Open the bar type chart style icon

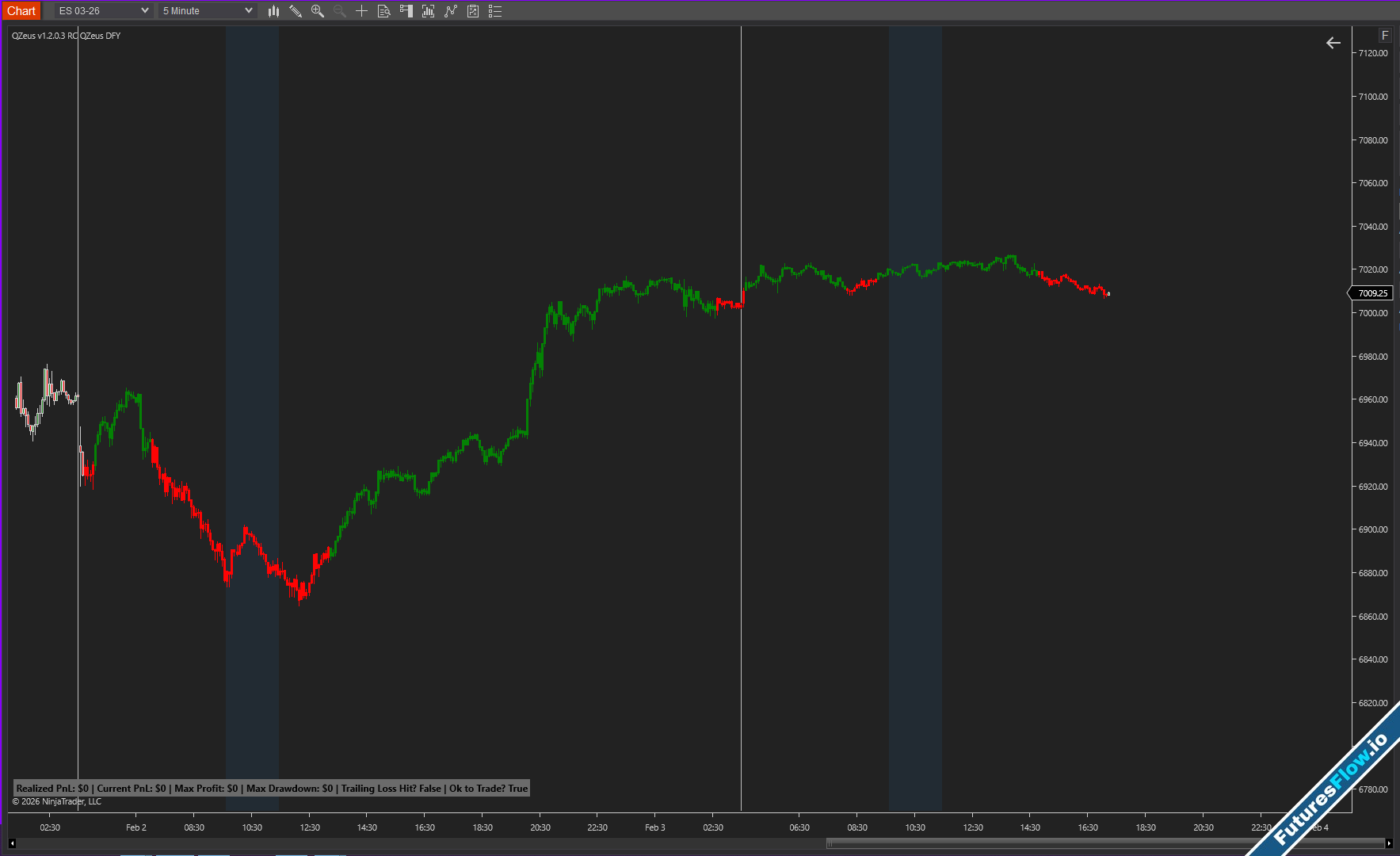(273, 11)
